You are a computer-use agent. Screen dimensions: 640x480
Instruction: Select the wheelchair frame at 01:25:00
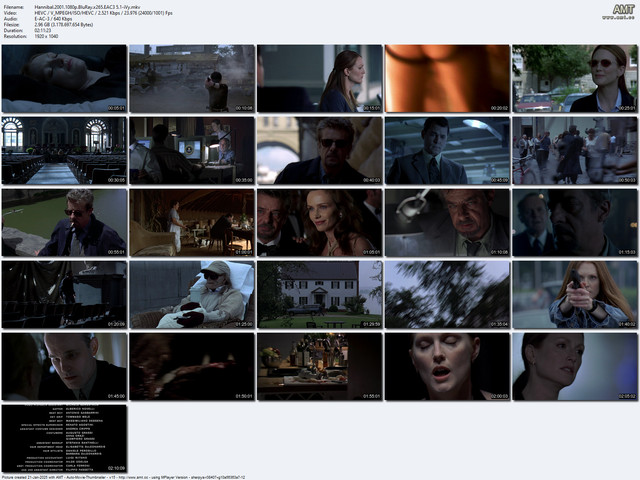[x=192, y=295]
